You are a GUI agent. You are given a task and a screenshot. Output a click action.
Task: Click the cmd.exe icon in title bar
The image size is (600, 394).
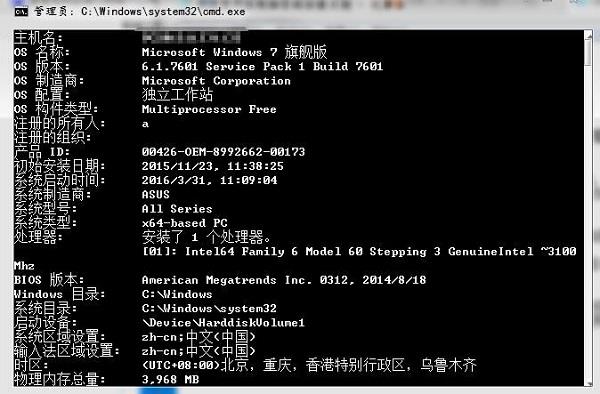[x=21, y=12]
